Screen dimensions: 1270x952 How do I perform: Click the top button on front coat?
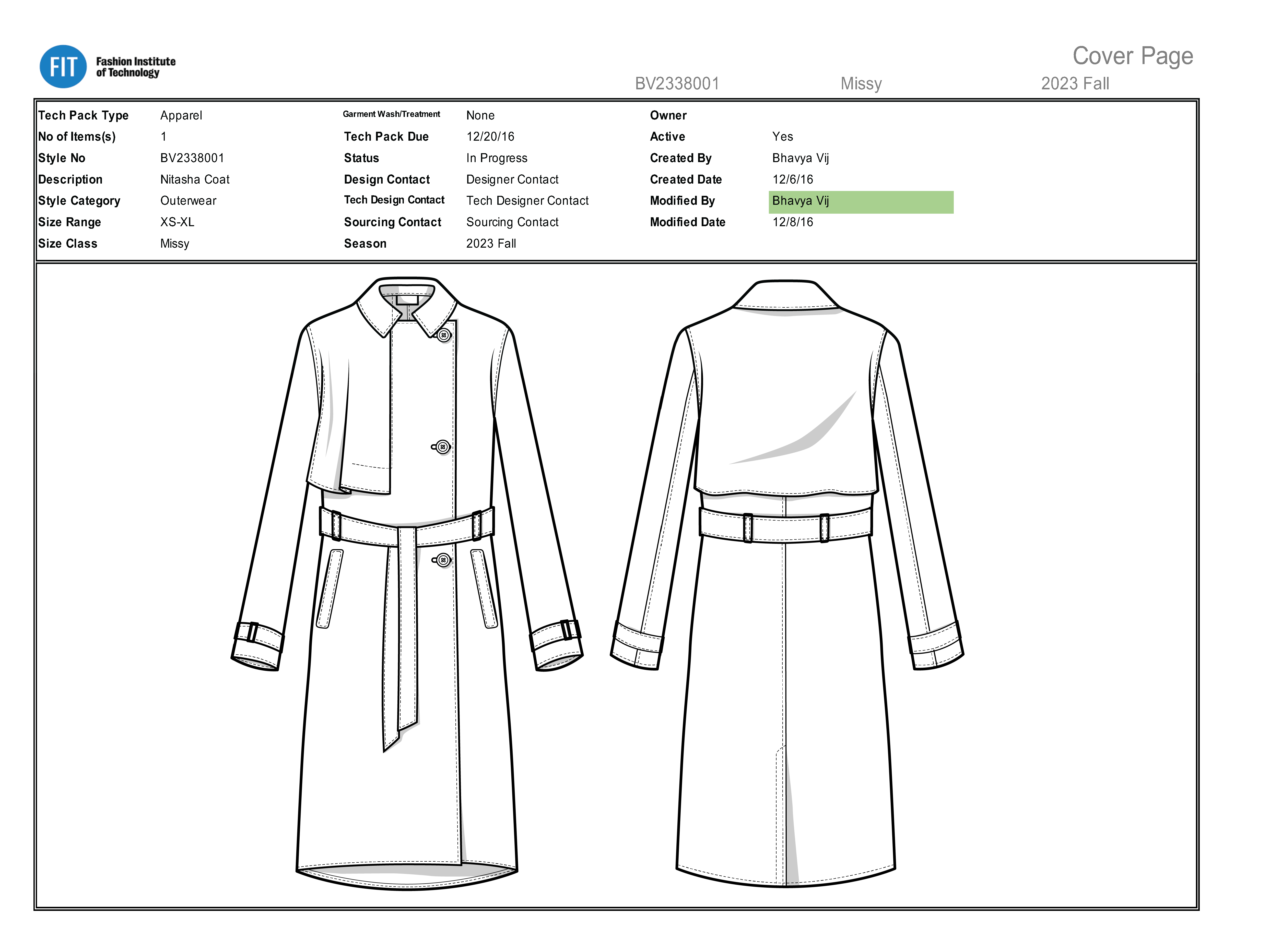444,335
